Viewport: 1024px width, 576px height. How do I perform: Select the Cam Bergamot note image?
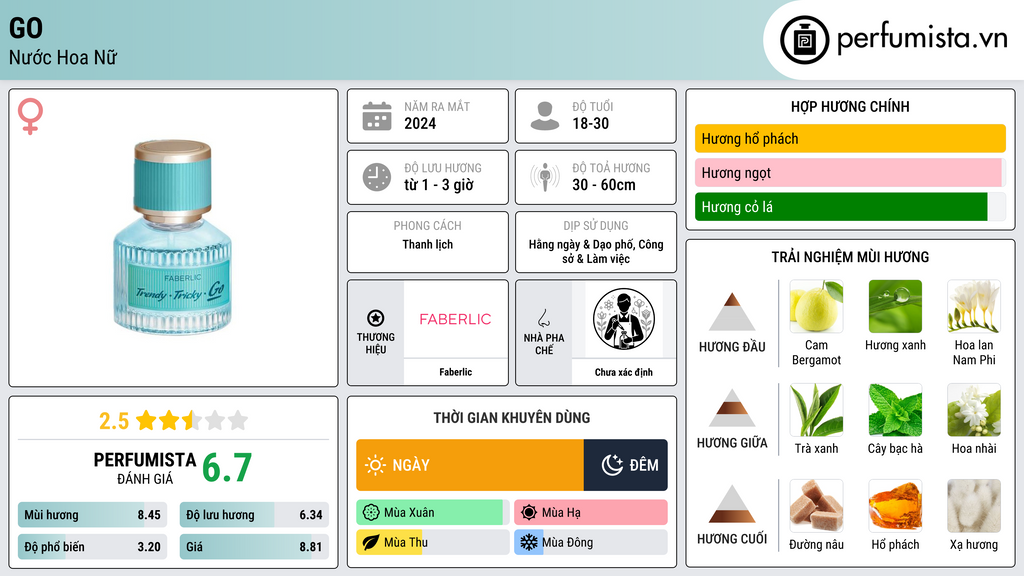816,307
